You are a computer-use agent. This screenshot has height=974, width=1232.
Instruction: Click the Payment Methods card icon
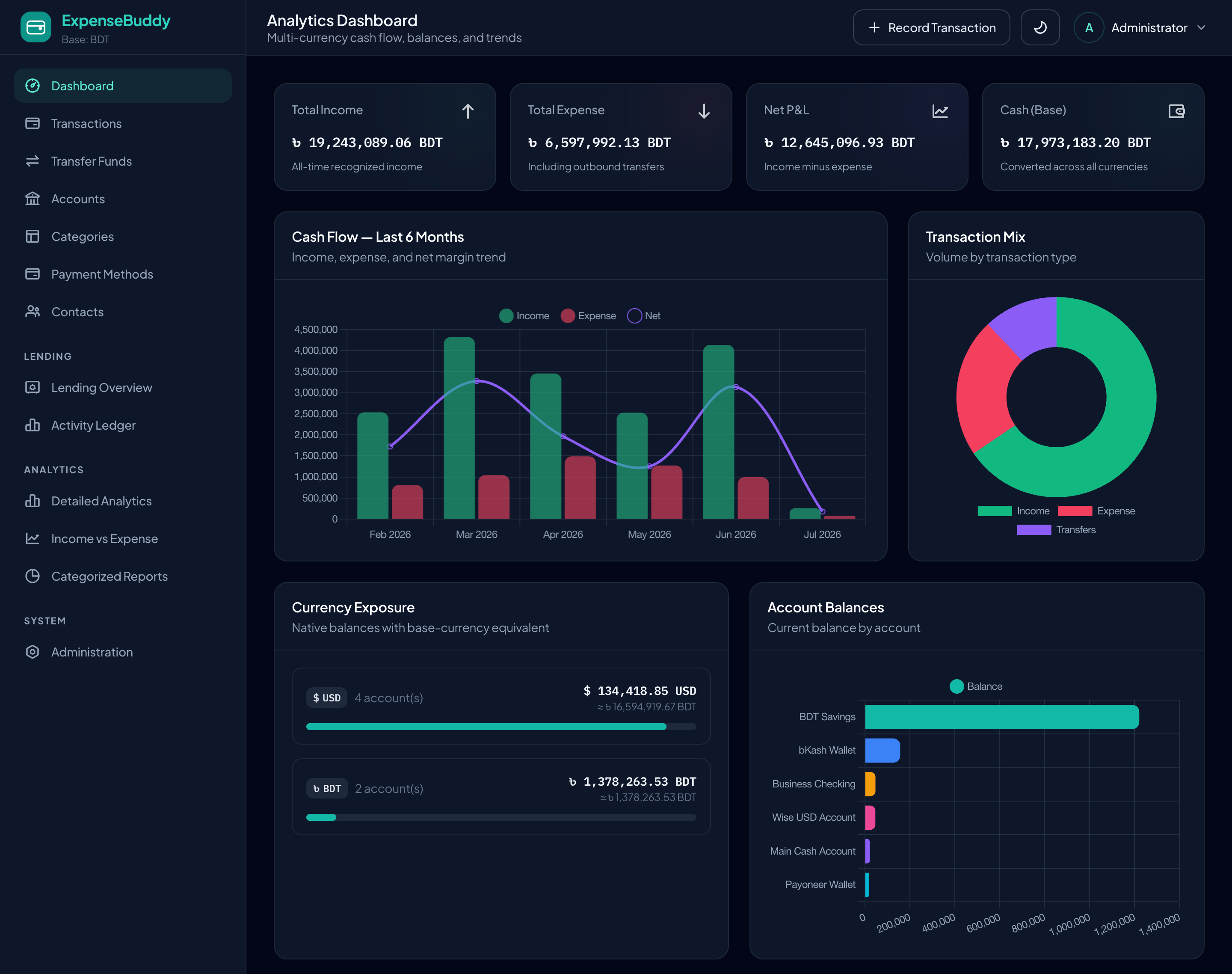click(x=33, y=274)
